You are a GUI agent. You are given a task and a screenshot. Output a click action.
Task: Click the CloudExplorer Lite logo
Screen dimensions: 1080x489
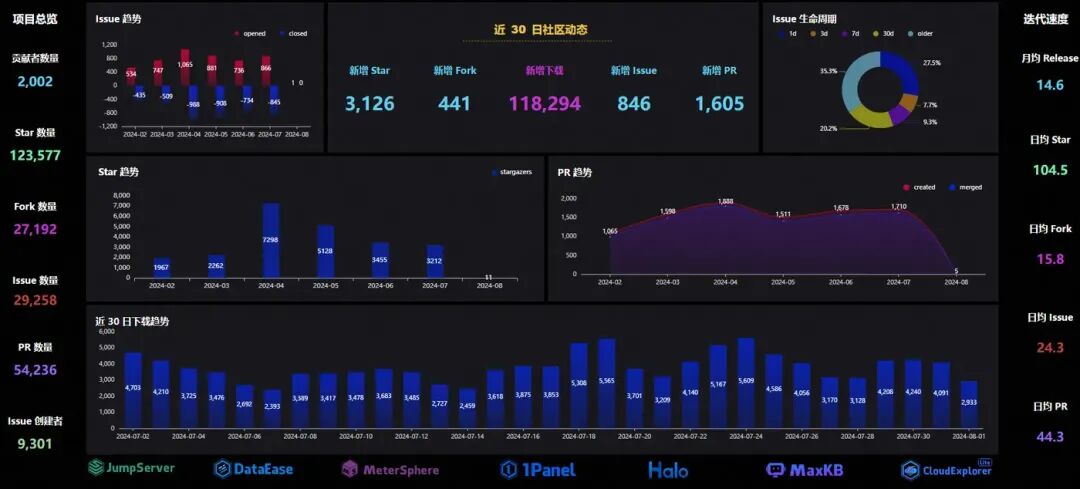[947, 470]
